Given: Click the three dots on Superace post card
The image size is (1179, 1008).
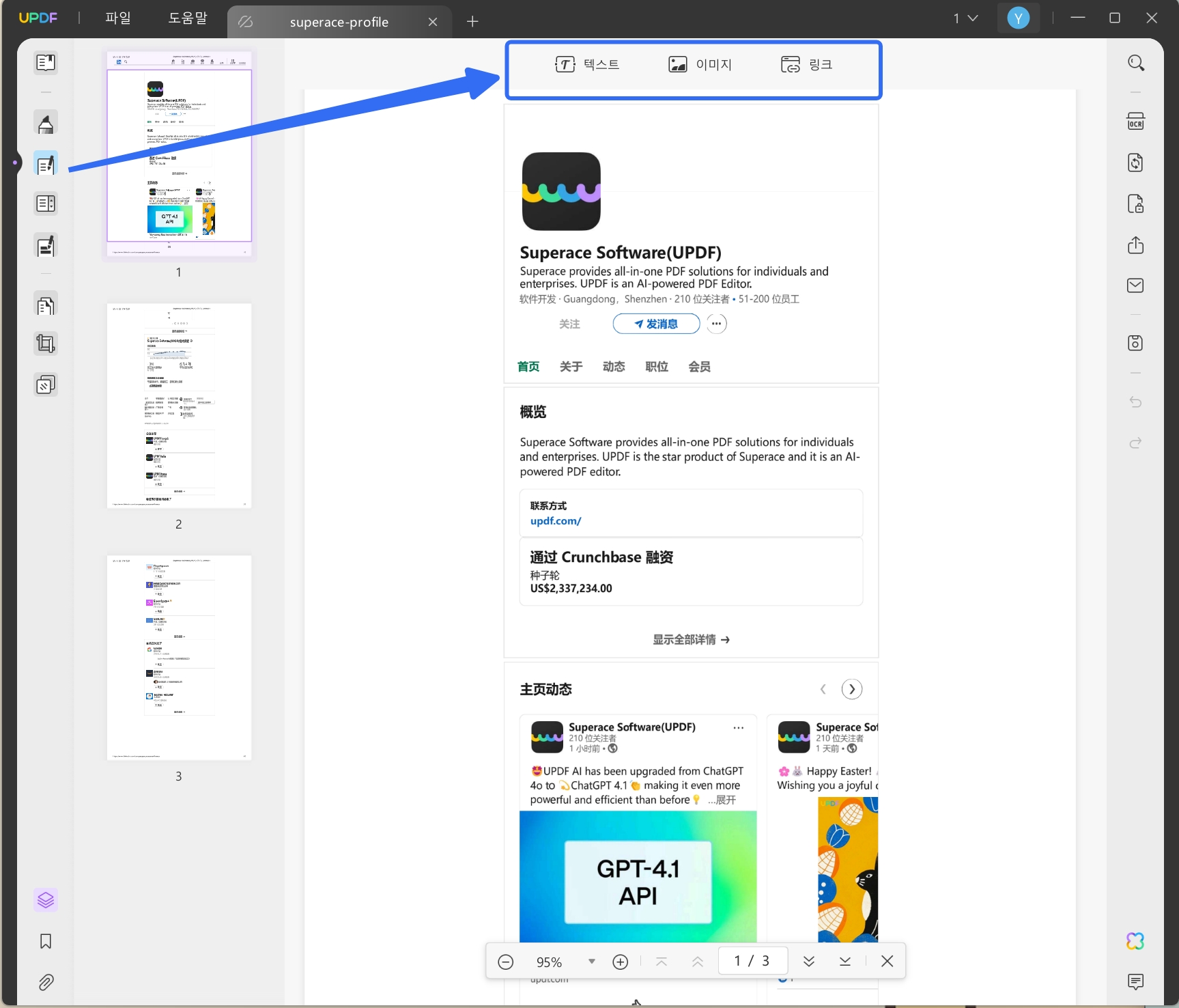Looking at the screenshot, I should tap(739, 728).
